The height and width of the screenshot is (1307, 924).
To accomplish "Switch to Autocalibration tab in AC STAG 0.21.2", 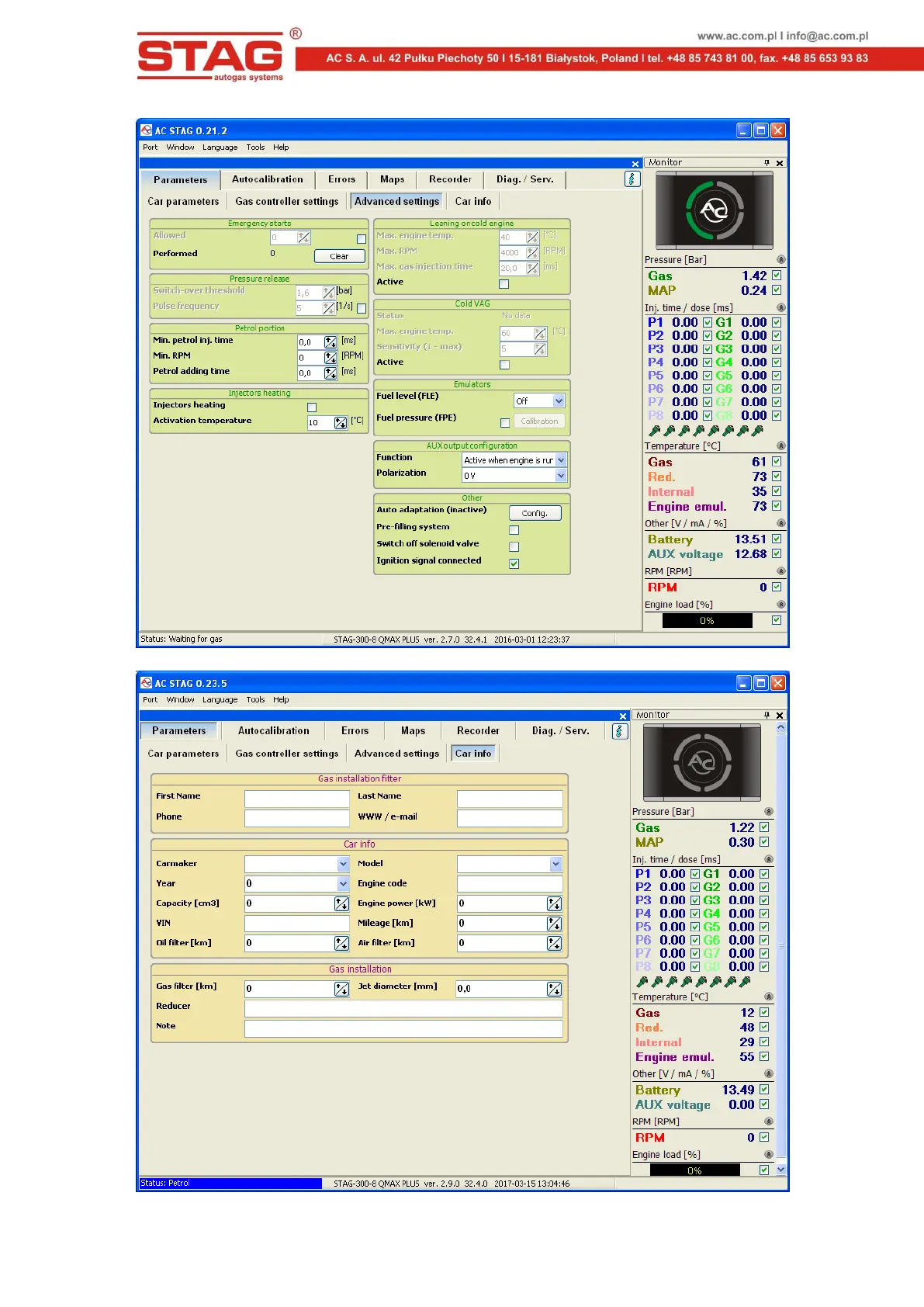I will 268,179.
